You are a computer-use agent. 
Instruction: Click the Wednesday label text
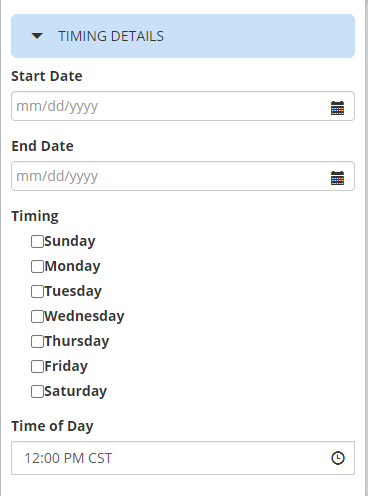[x=84, y=316]
